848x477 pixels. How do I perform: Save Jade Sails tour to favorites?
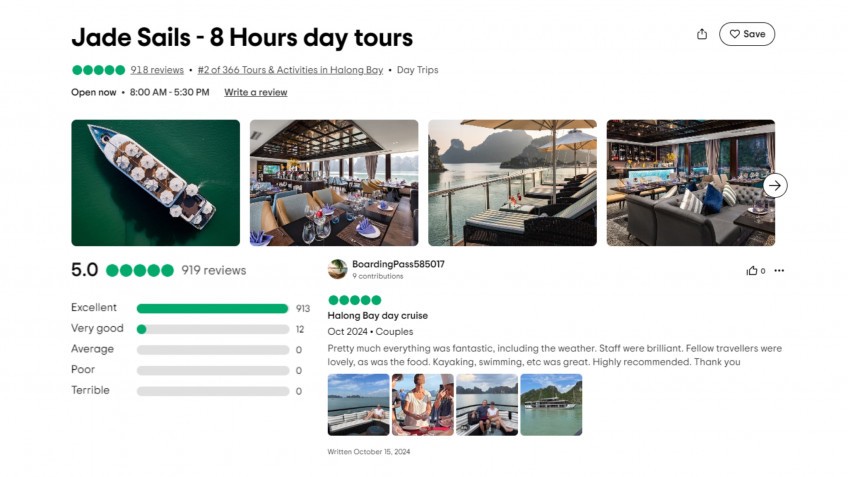(746, 34)
